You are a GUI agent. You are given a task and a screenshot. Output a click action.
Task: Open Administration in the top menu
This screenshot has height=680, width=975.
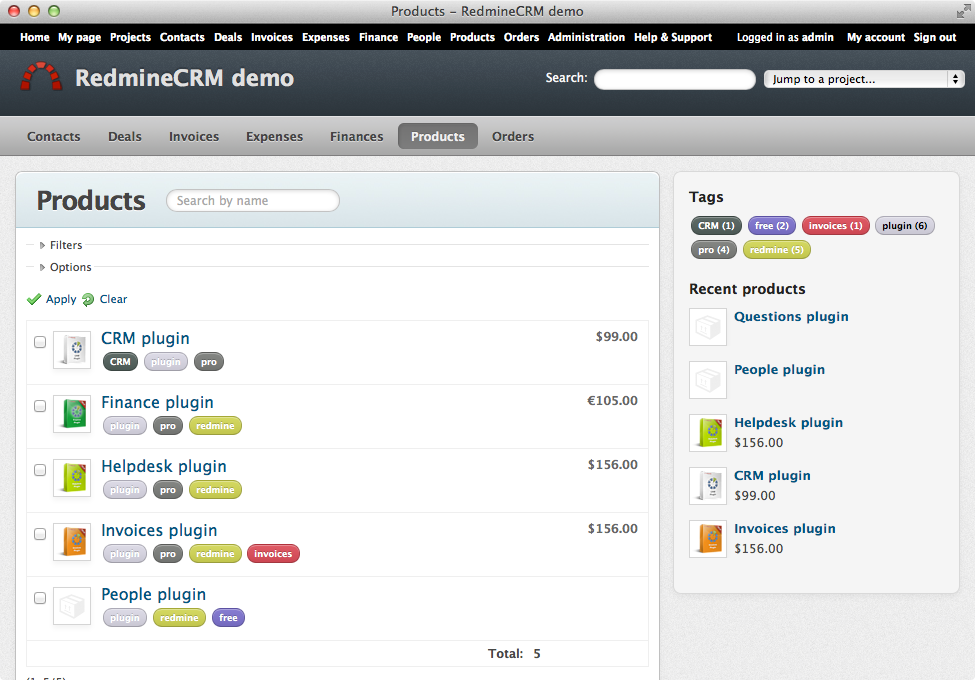pyautogui.click(x=586, y=37)
